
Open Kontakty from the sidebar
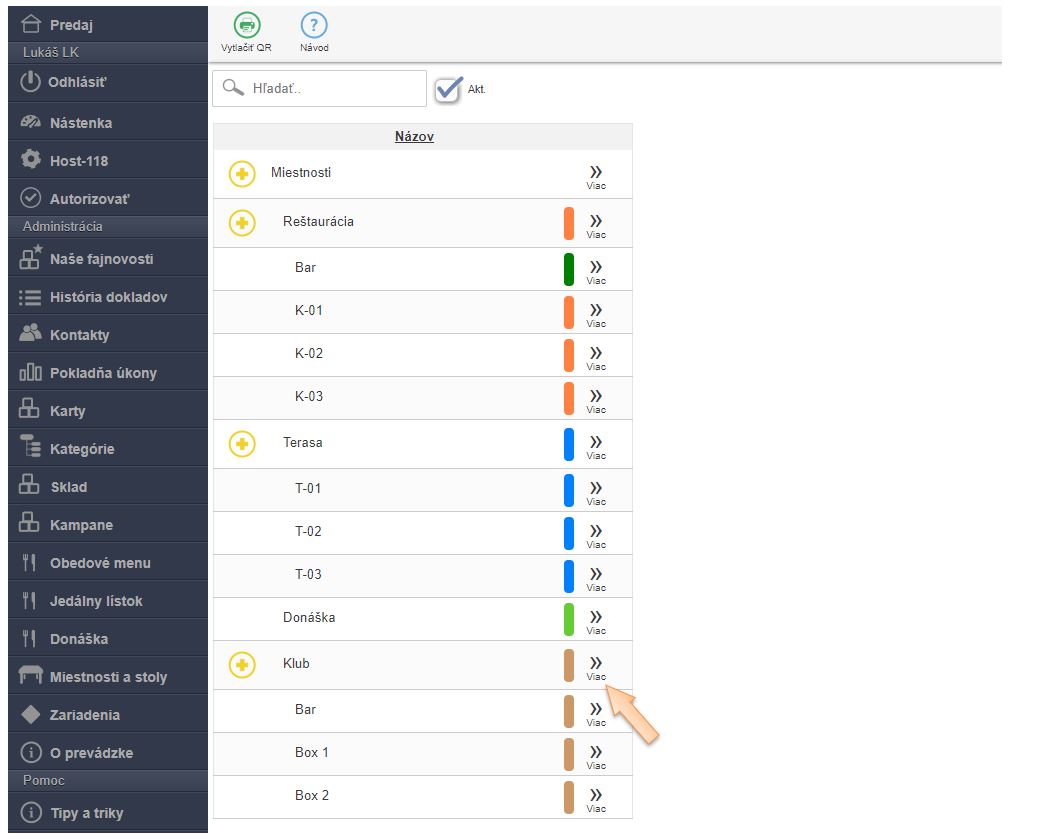[x=79, y=335]
